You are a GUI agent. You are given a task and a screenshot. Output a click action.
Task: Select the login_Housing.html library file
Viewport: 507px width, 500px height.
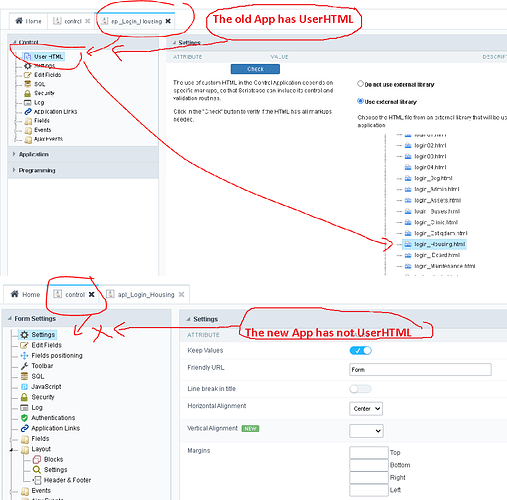click(434, 244)
